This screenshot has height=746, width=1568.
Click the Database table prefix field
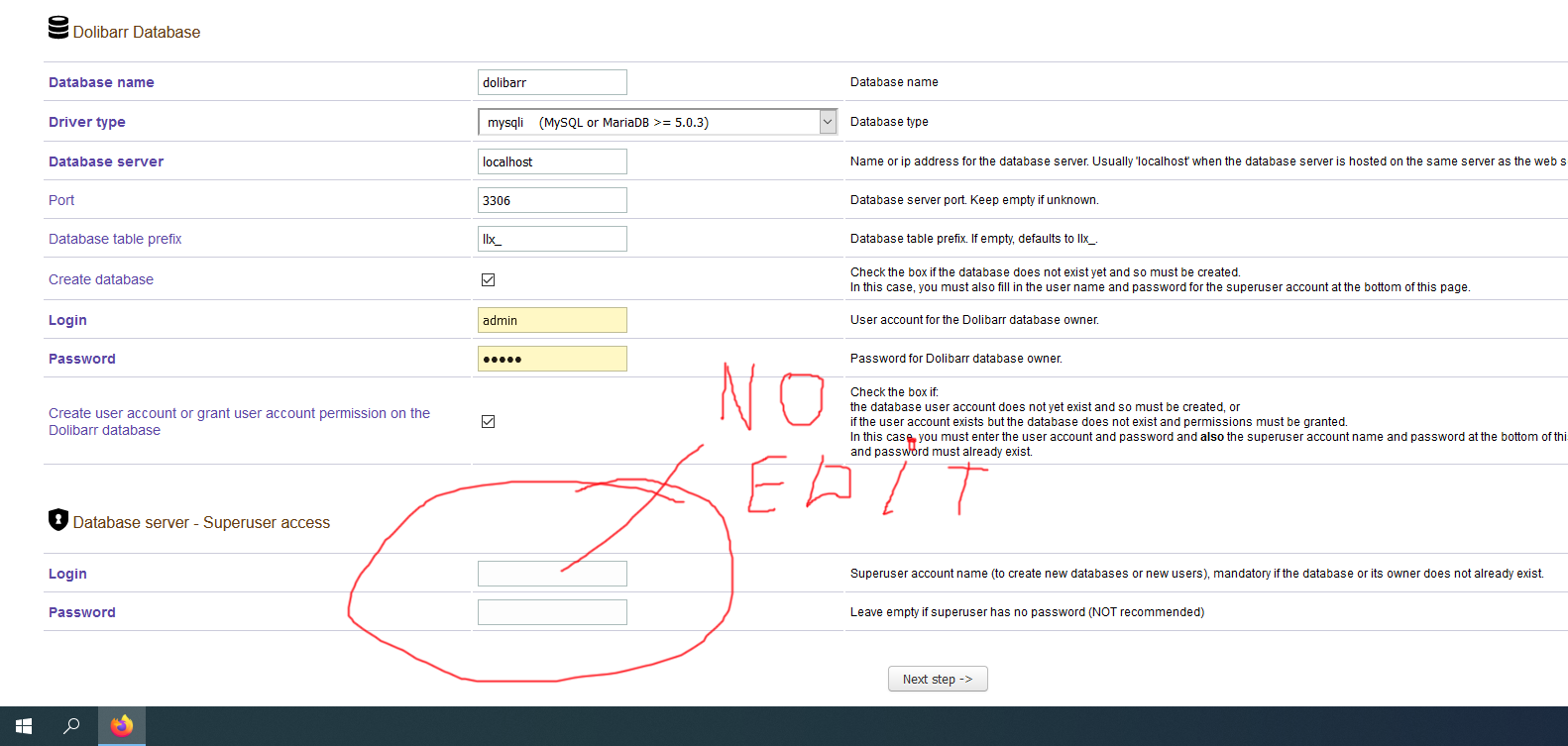552,239
